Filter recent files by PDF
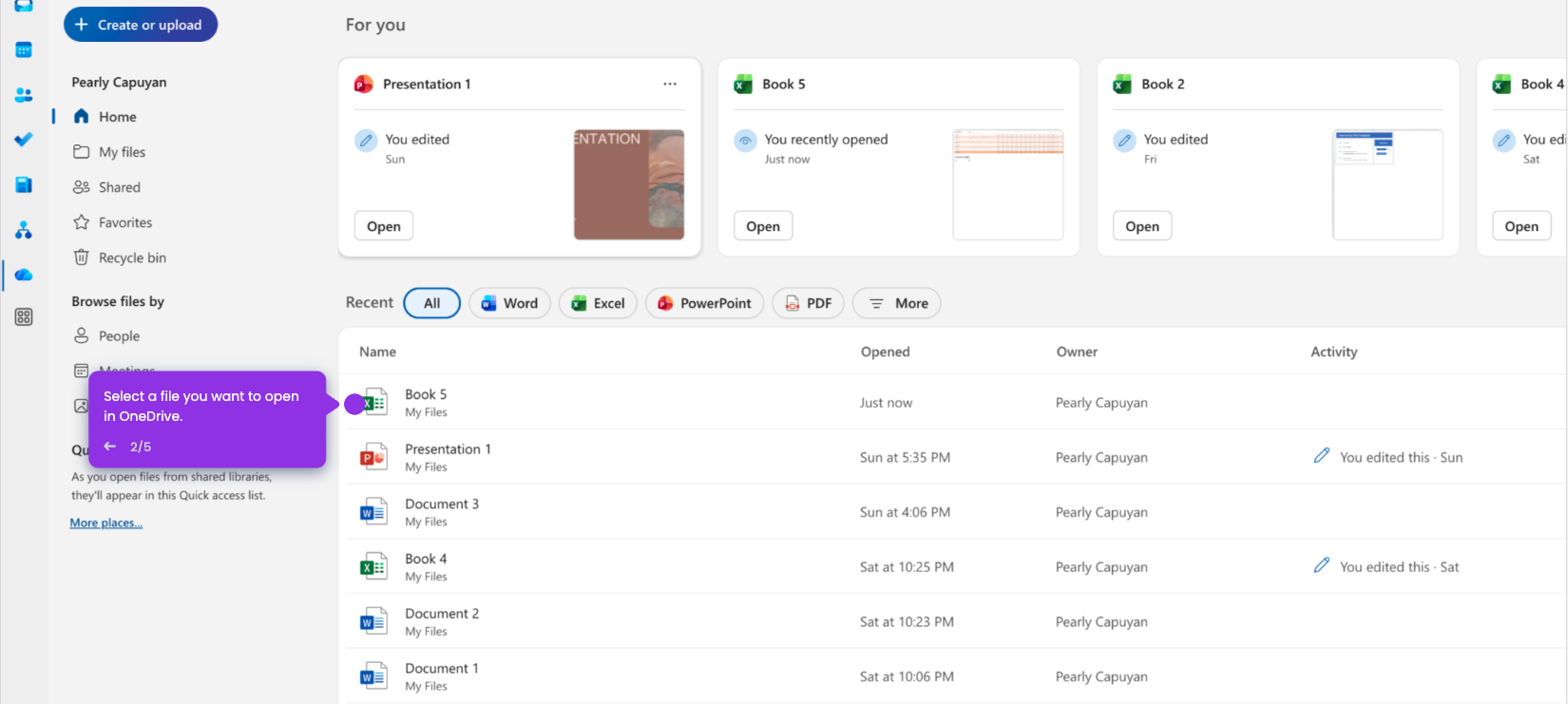This screenshot has height=704, width=1568. [x=808, y=303]
